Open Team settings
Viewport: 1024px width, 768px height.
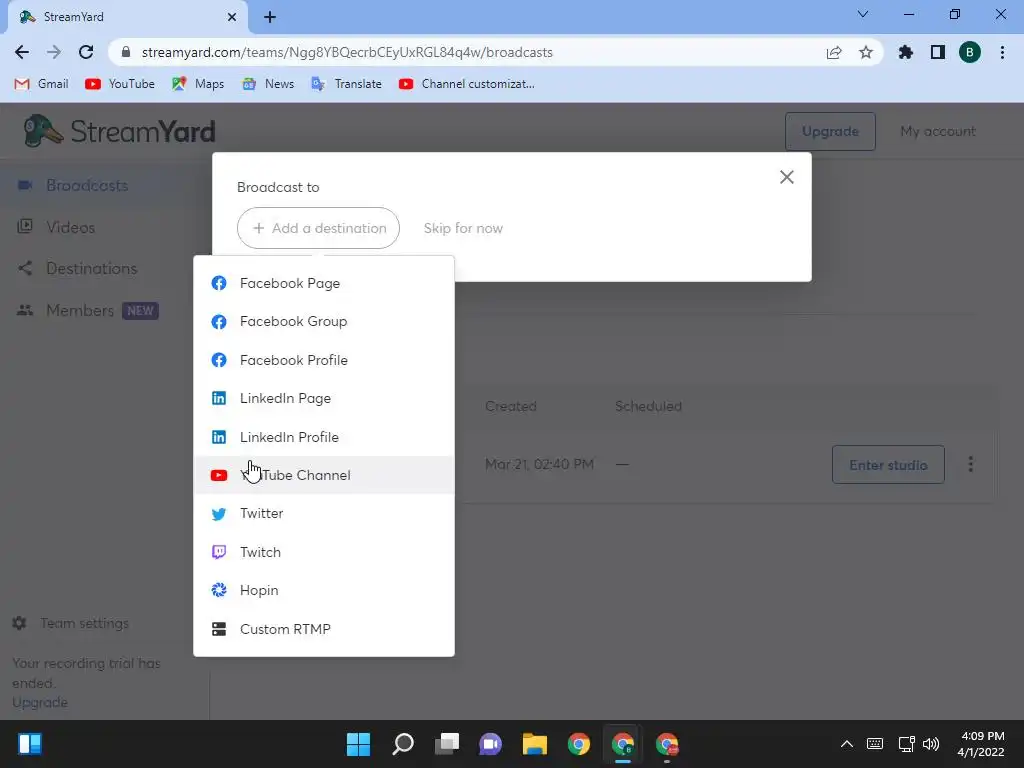click(x=71, y=623)
